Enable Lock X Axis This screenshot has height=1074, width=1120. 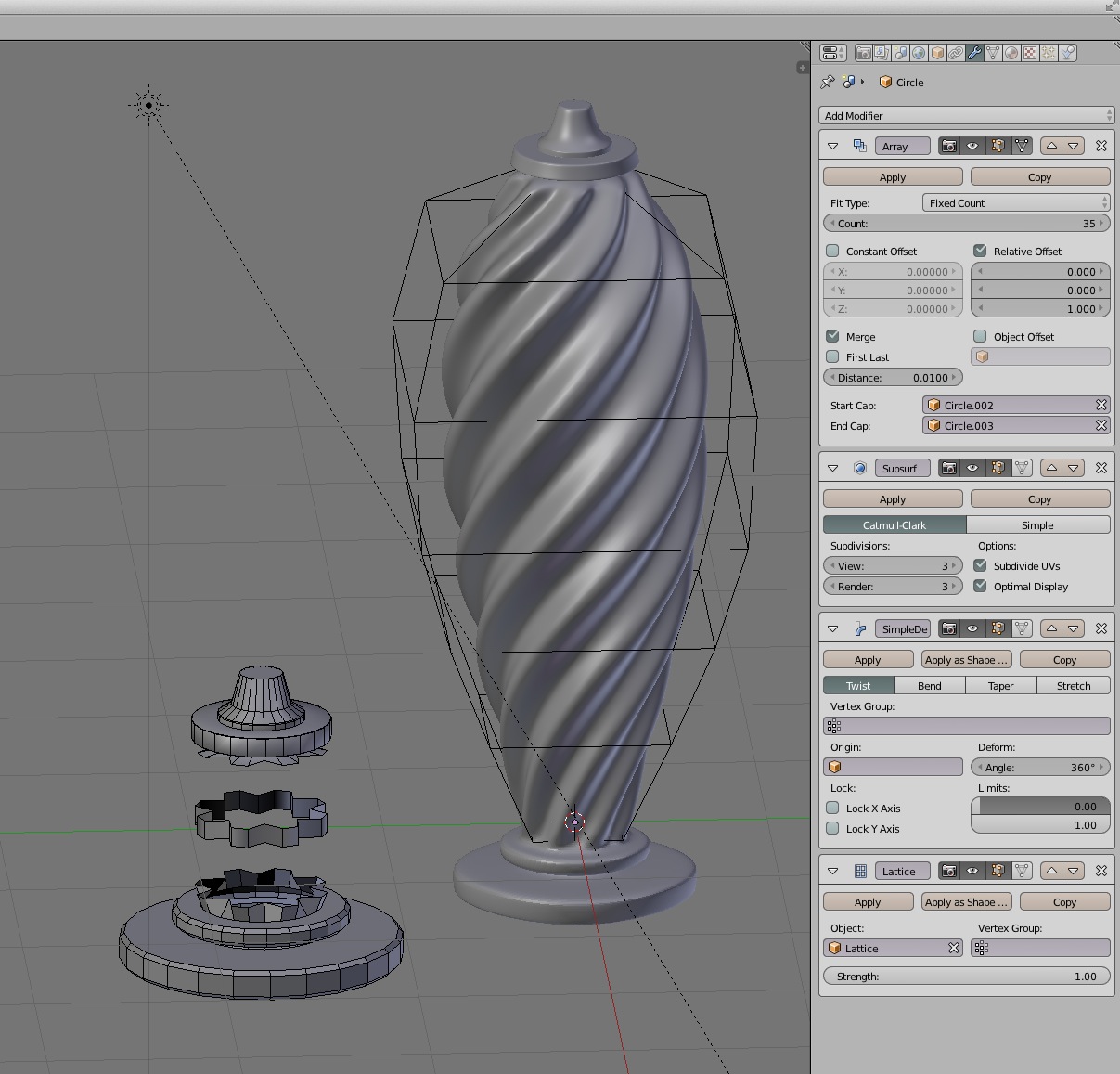coord(832,808)
